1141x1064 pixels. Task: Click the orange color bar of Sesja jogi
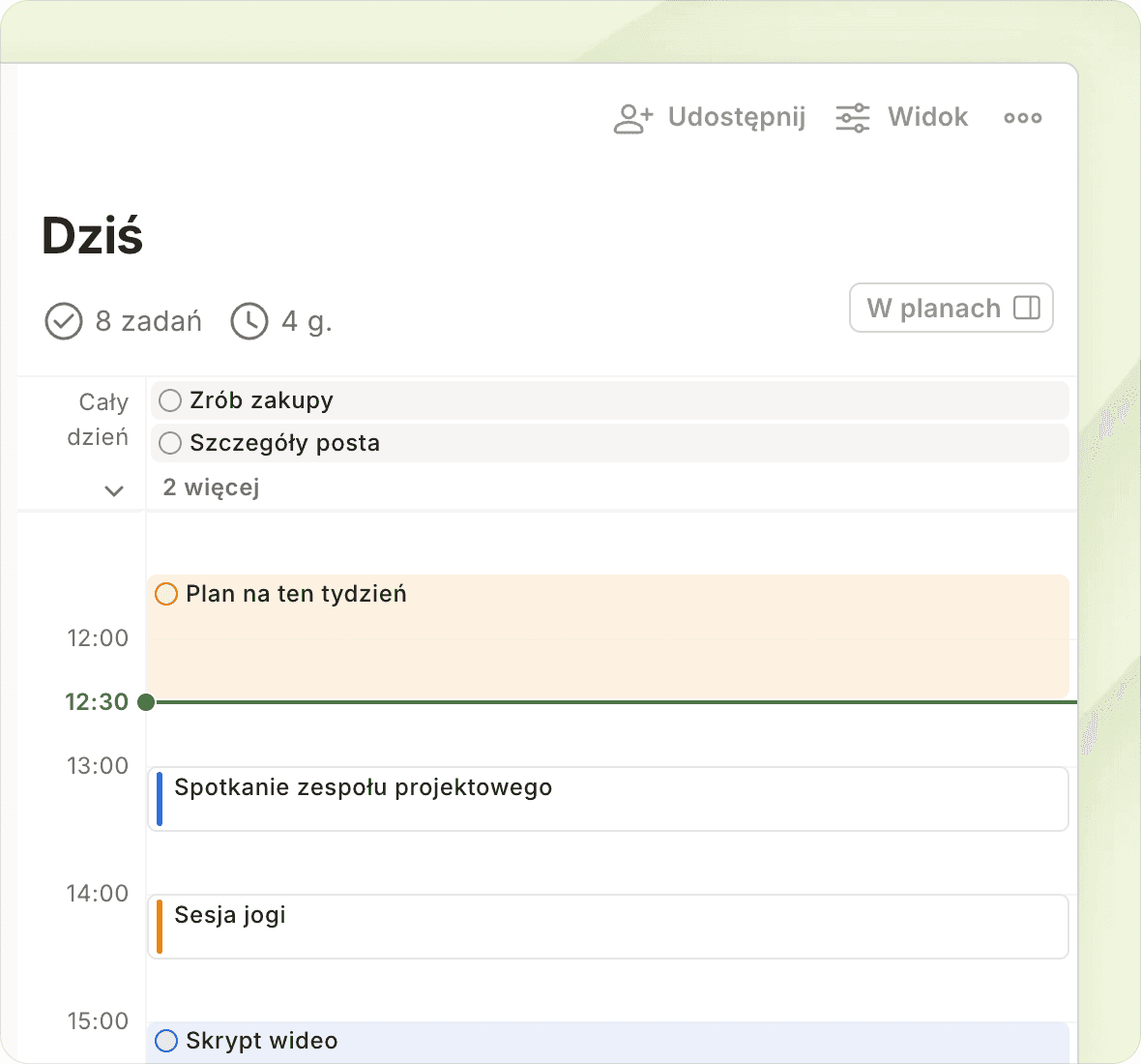pyautogui.click(x=160, y=927)
